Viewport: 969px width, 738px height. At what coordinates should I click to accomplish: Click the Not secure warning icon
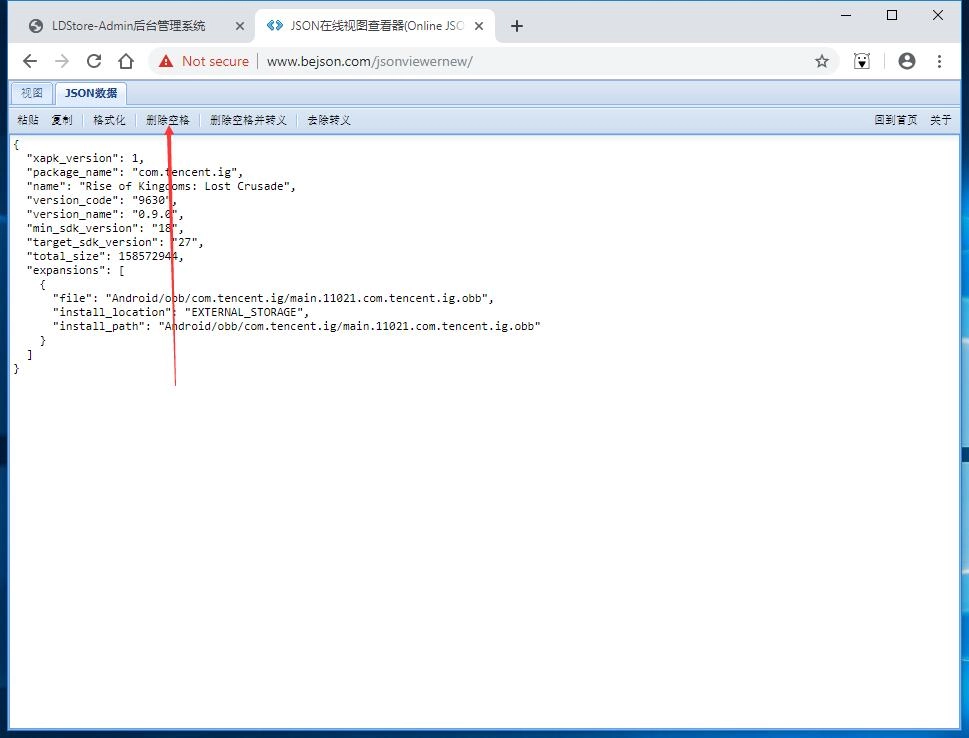tap(166, 61)
